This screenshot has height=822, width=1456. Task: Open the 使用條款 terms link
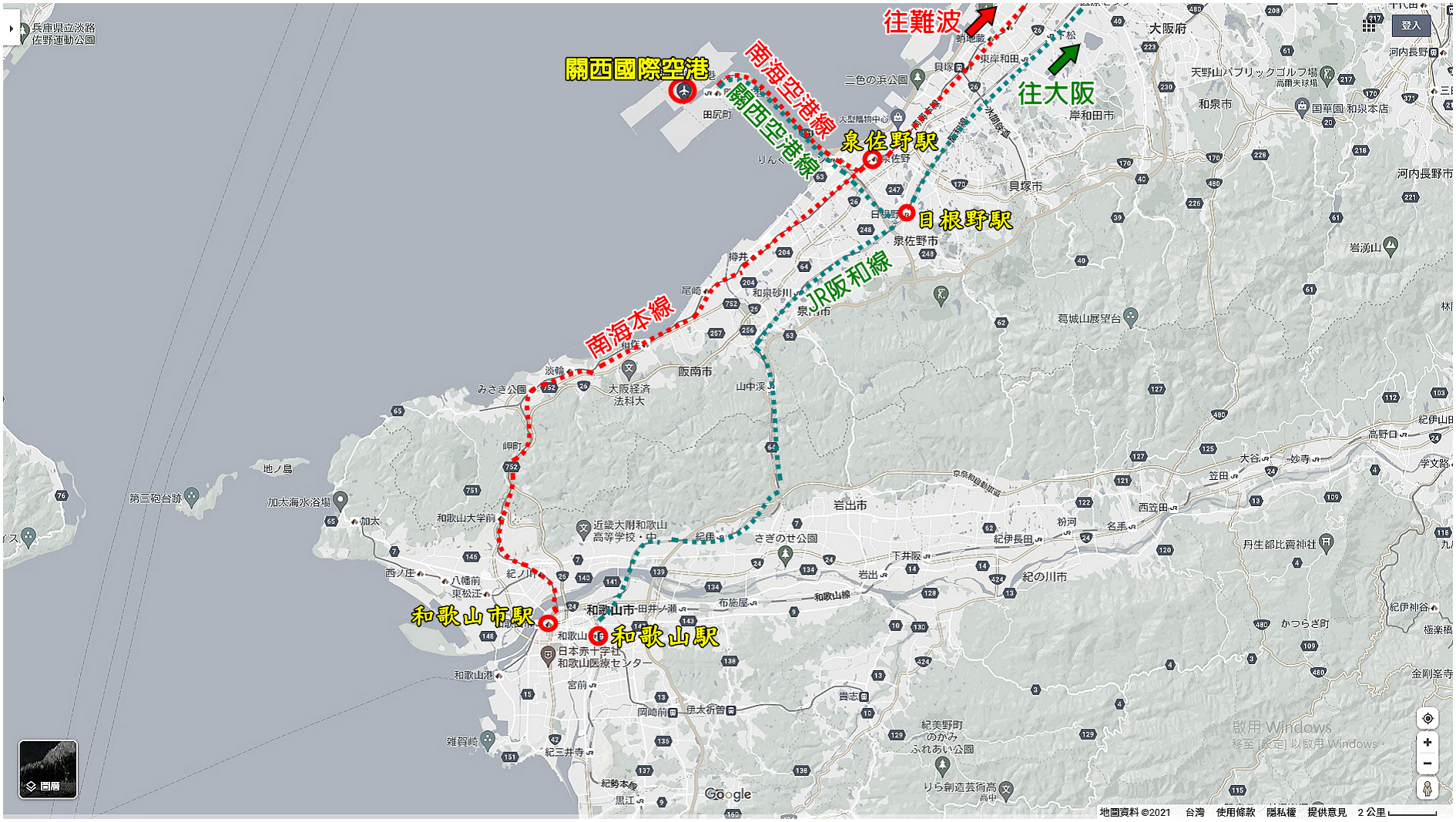coord(1235,812)
